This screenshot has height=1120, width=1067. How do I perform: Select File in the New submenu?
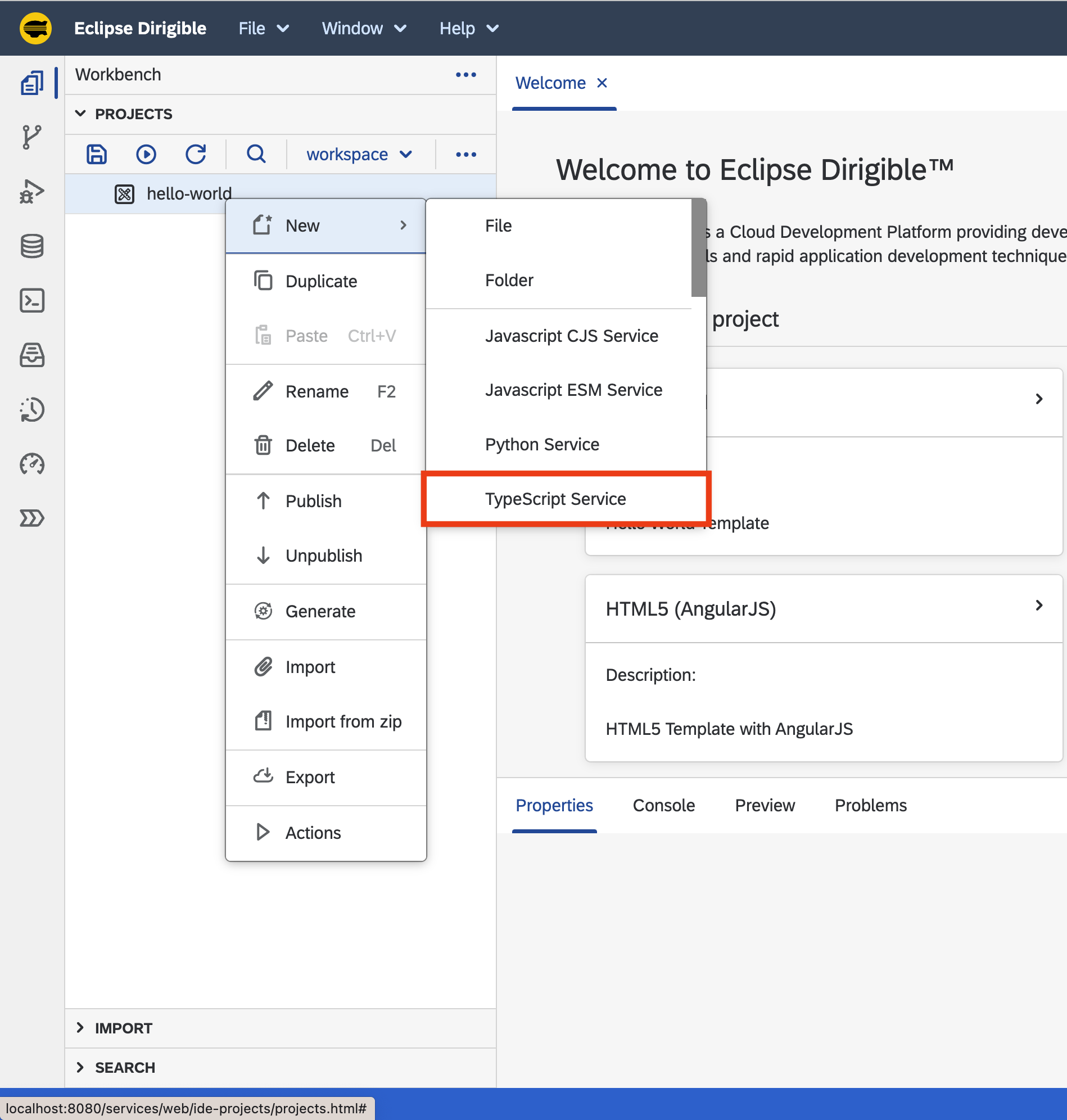[x=559, y=226]
